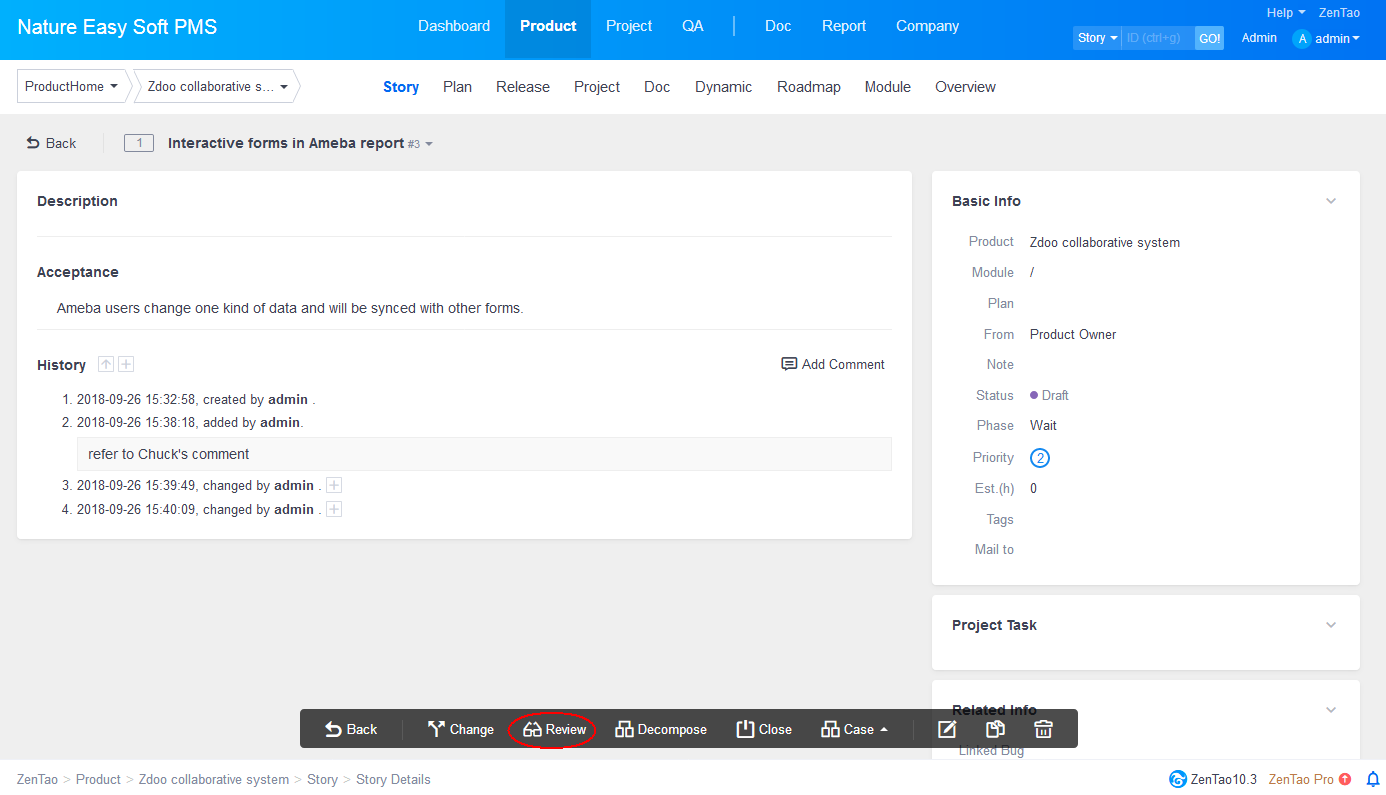
Task: Open the ProductHome dropdown
Action: 72,87
